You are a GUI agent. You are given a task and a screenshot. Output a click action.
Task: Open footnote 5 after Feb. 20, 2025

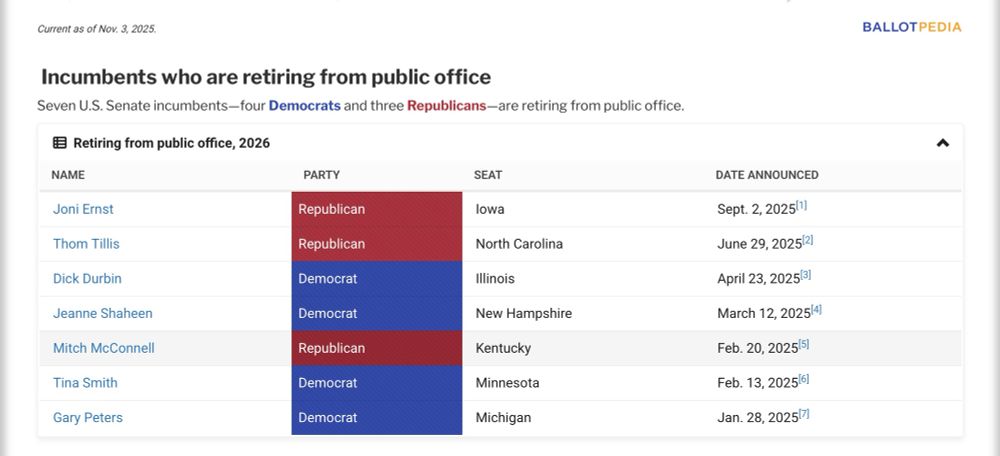[x=804, y=344]
